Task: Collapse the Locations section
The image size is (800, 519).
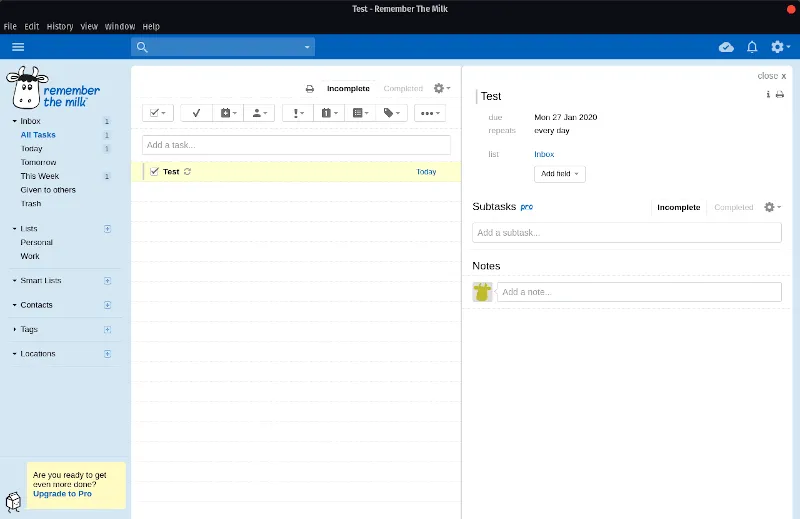Action: (x=14, y=354)
